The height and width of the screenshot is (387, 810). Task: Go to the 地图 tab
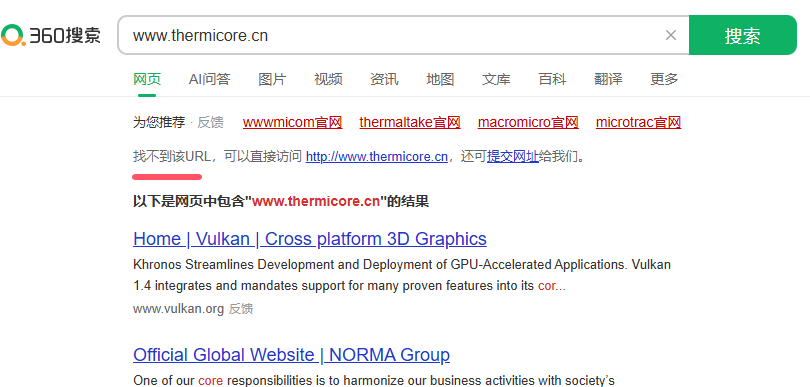click(440, 79)
